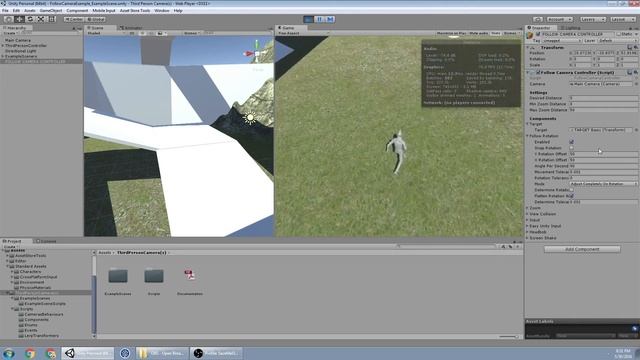This screenshot has width=640, height=360.
Task: Open the Layers dropdown in the toolbar
Action: pyautogui.click(x=593, y=19)
